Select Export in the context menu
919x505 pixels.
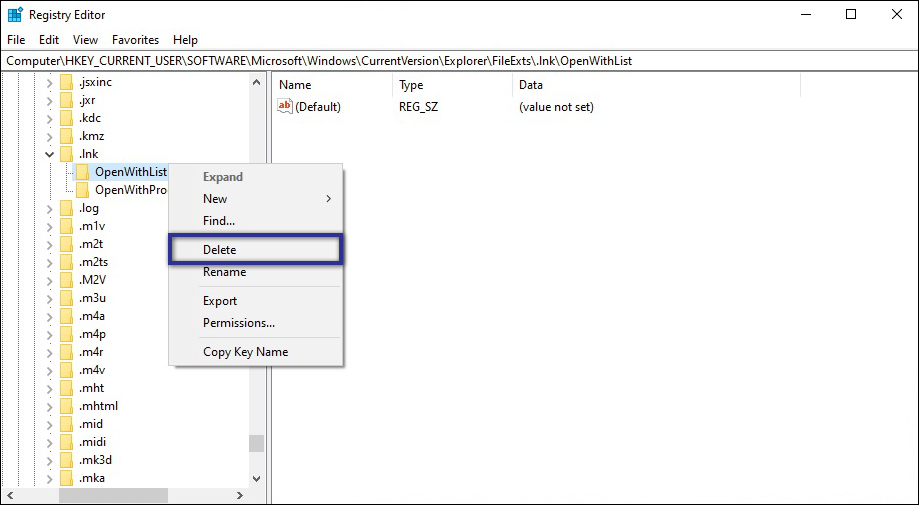[x=256, y=301]
